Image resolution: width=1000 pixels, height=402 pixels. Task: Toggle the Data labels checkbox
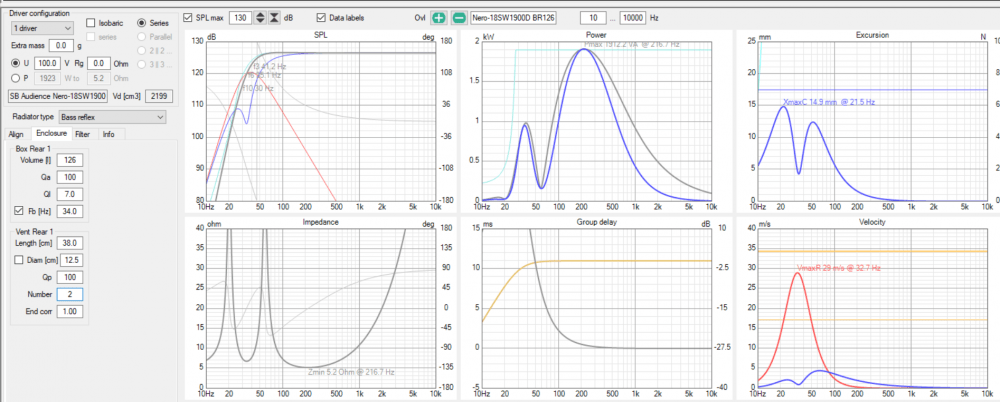click(x=321, y=18)
